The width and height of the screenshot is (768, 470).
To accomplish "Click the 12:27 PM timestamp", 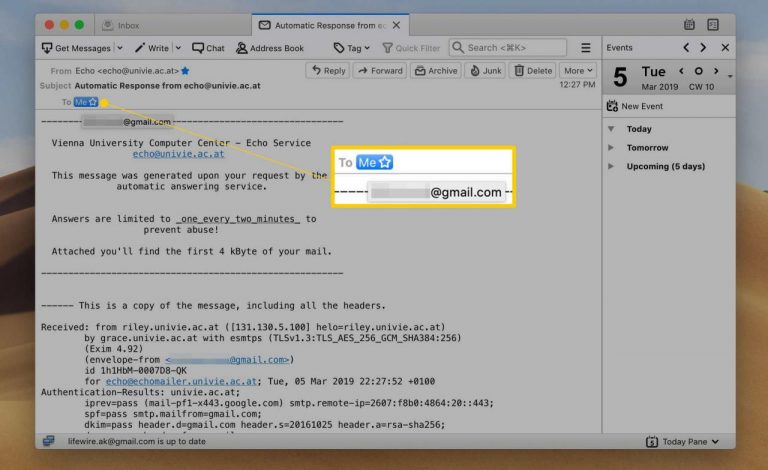I will (x=577, y=85).
